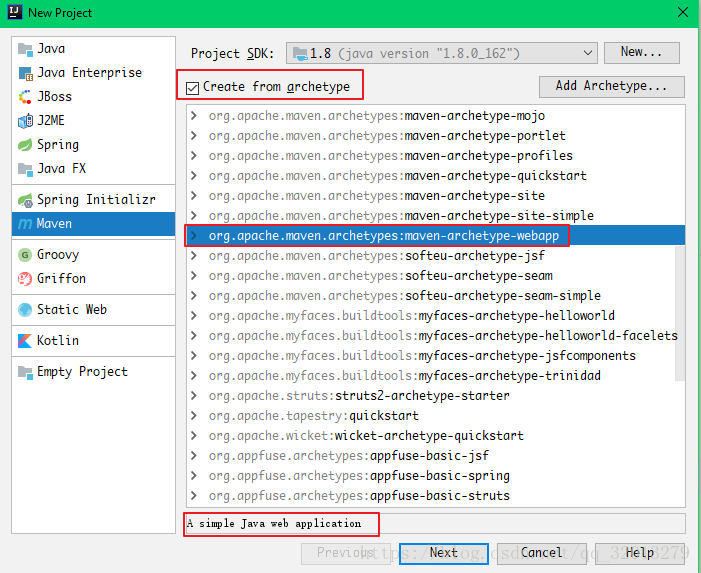Click the Java folder icon in sidebar
Viewport: 701px width, 573px height.
(x=25, y=49)
